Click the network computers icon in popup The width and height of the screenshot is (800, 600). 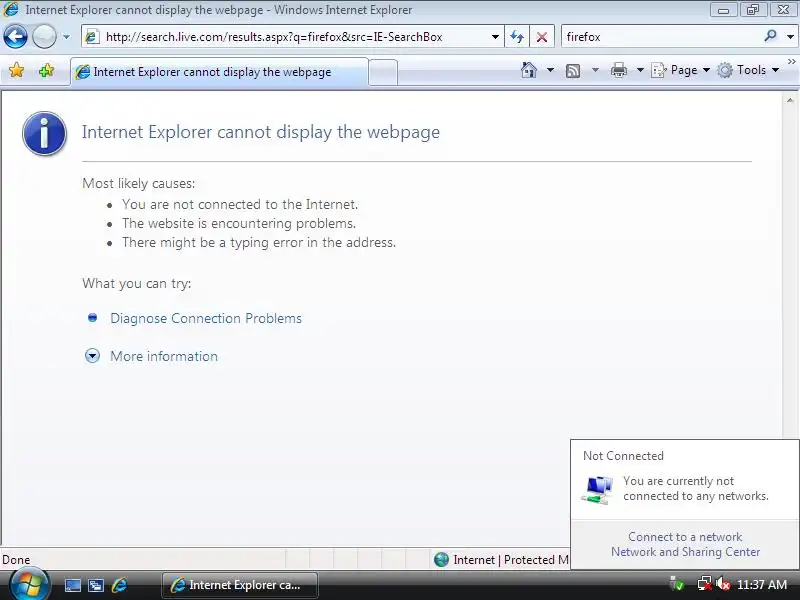point(597,490)
